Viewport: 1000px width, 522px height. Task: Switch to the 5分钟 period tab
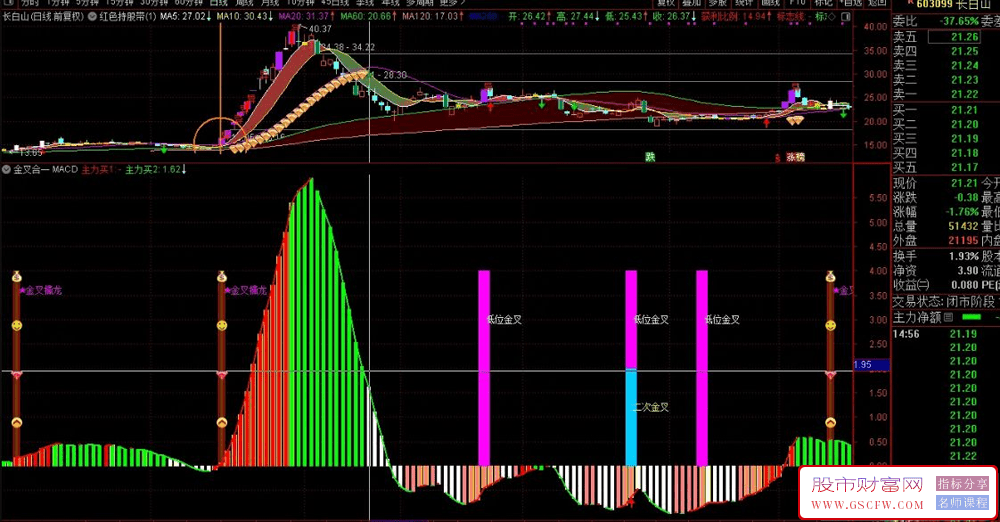(x=87, y=3)
